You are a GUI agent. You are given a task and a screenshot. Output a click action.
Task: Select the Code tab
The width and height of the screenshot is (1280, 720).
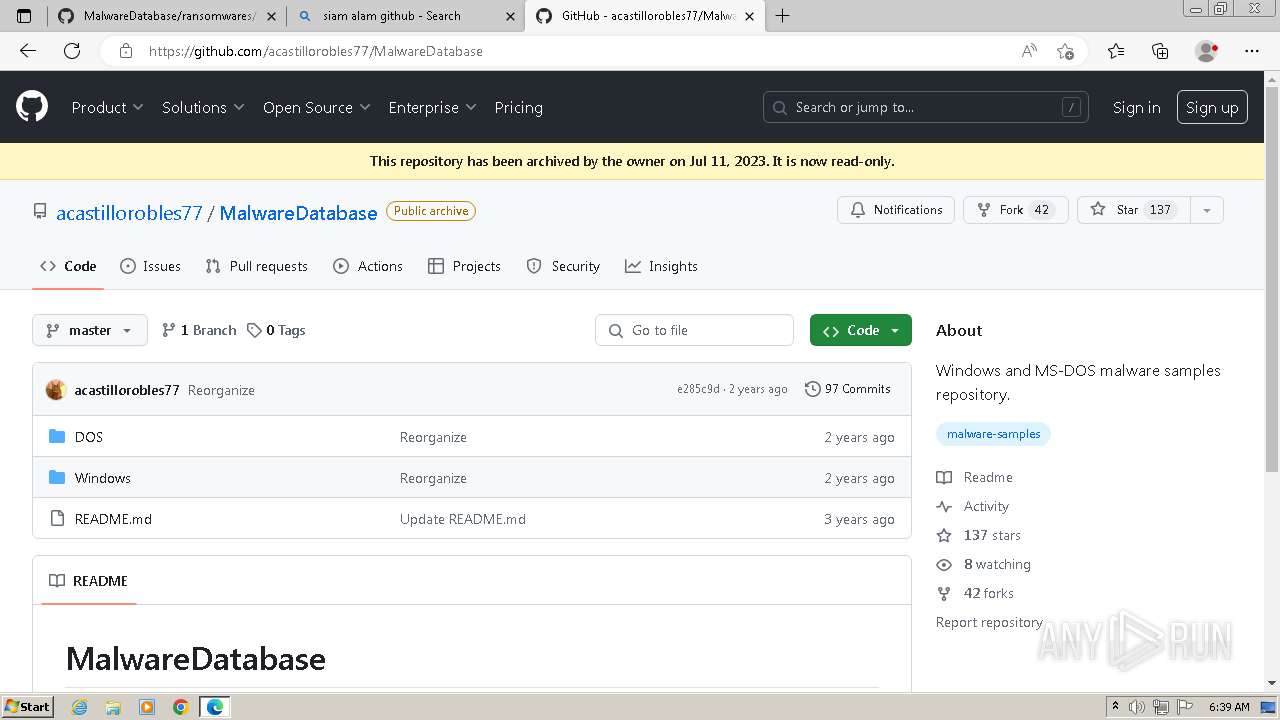[68, 266]
